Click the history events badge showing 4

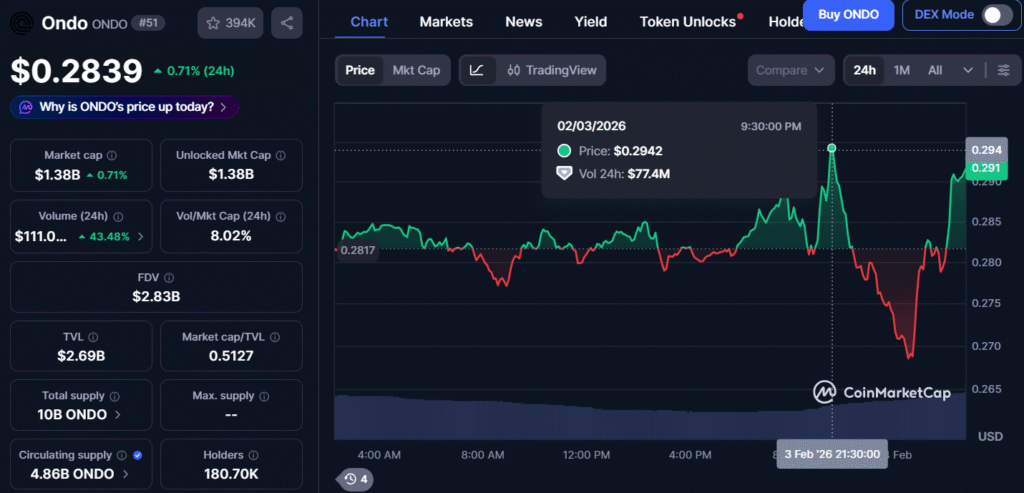coord(353,479)
